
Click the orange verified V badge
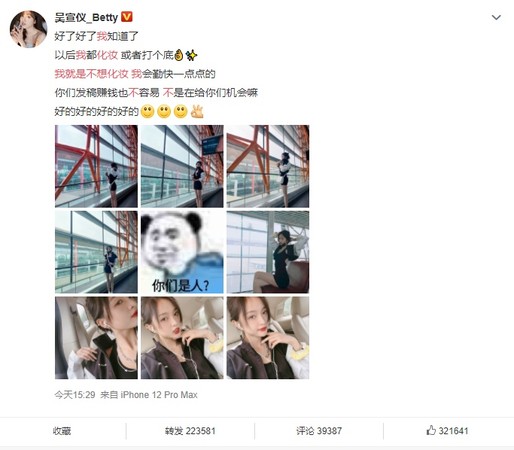tap(127, 17)
